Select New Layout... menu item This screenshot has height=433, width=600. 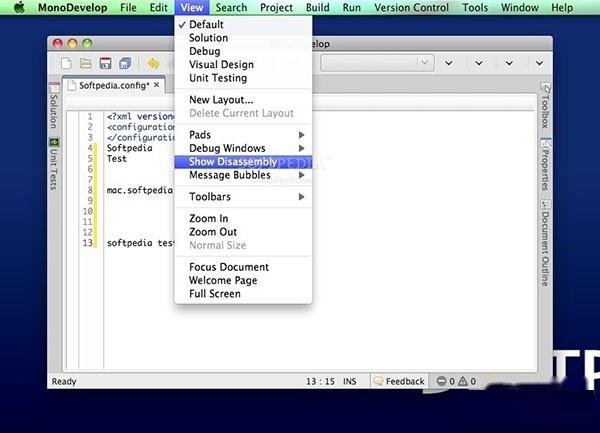(243, 100)
